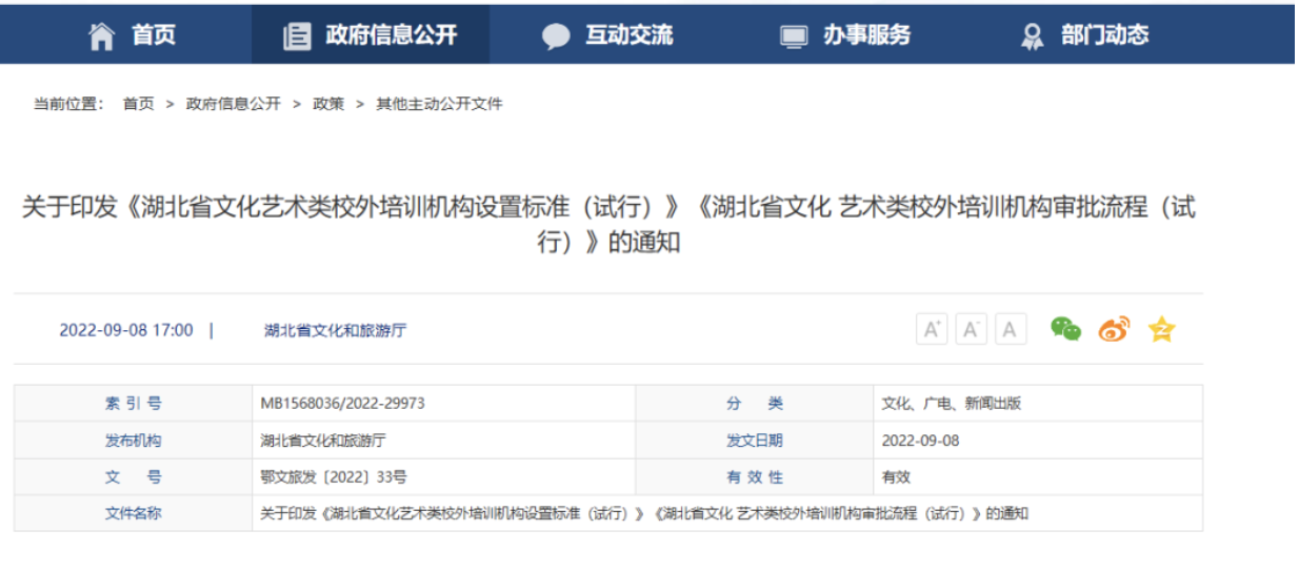Click the monitor icon beside 办事服务

tap(793, 37)
